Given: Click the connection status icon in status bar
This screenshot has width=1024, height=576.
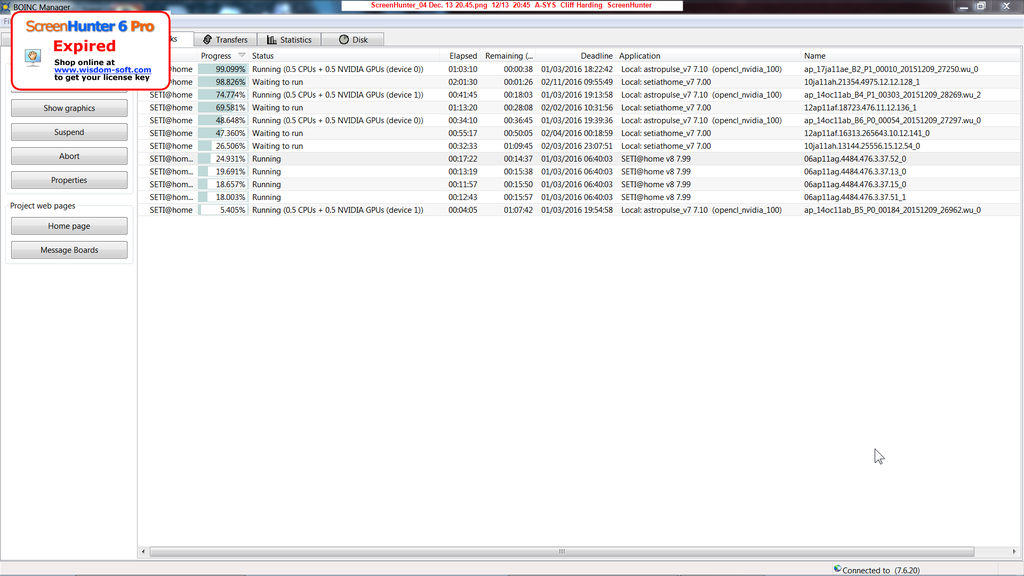Looking at the screenshot, I should (x=837, y=569).
